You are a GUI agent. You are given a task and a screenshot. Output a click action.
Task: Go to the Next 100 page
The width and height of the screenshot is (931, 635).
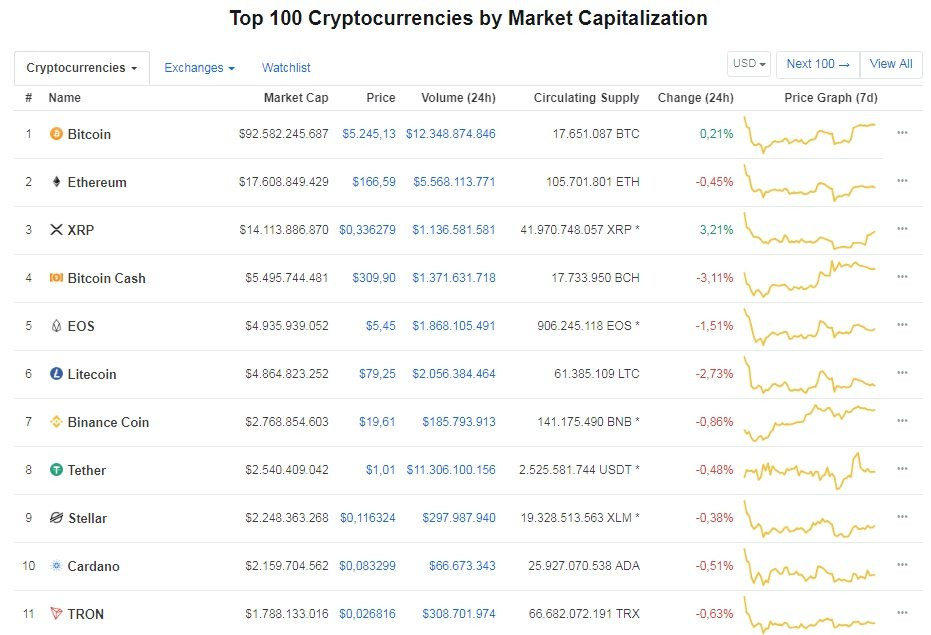click(x=817, y=64)
